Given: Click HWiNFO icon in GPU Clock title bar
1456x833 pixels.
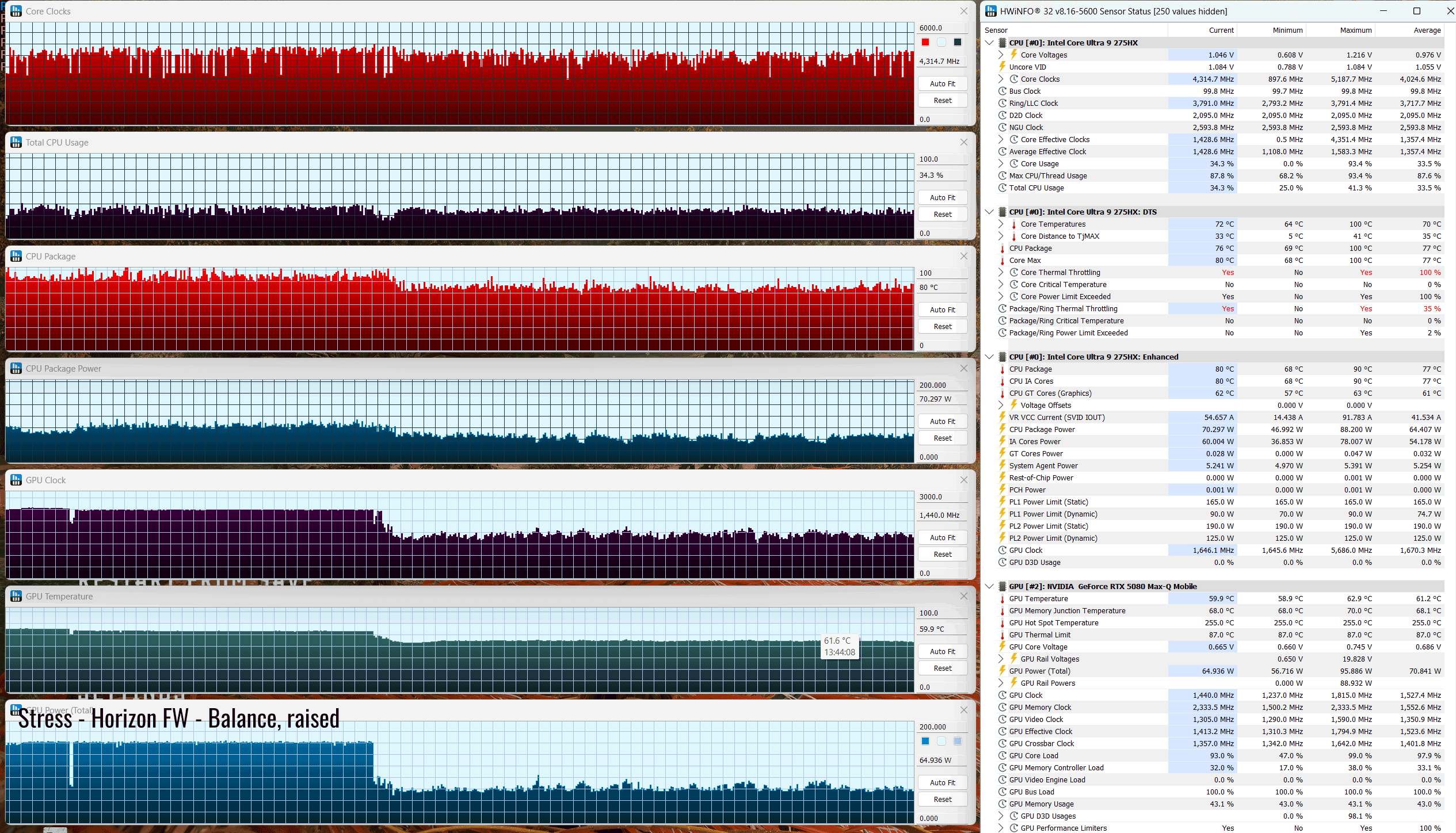Looking at the screenshot, I should [x=16, y=480].
